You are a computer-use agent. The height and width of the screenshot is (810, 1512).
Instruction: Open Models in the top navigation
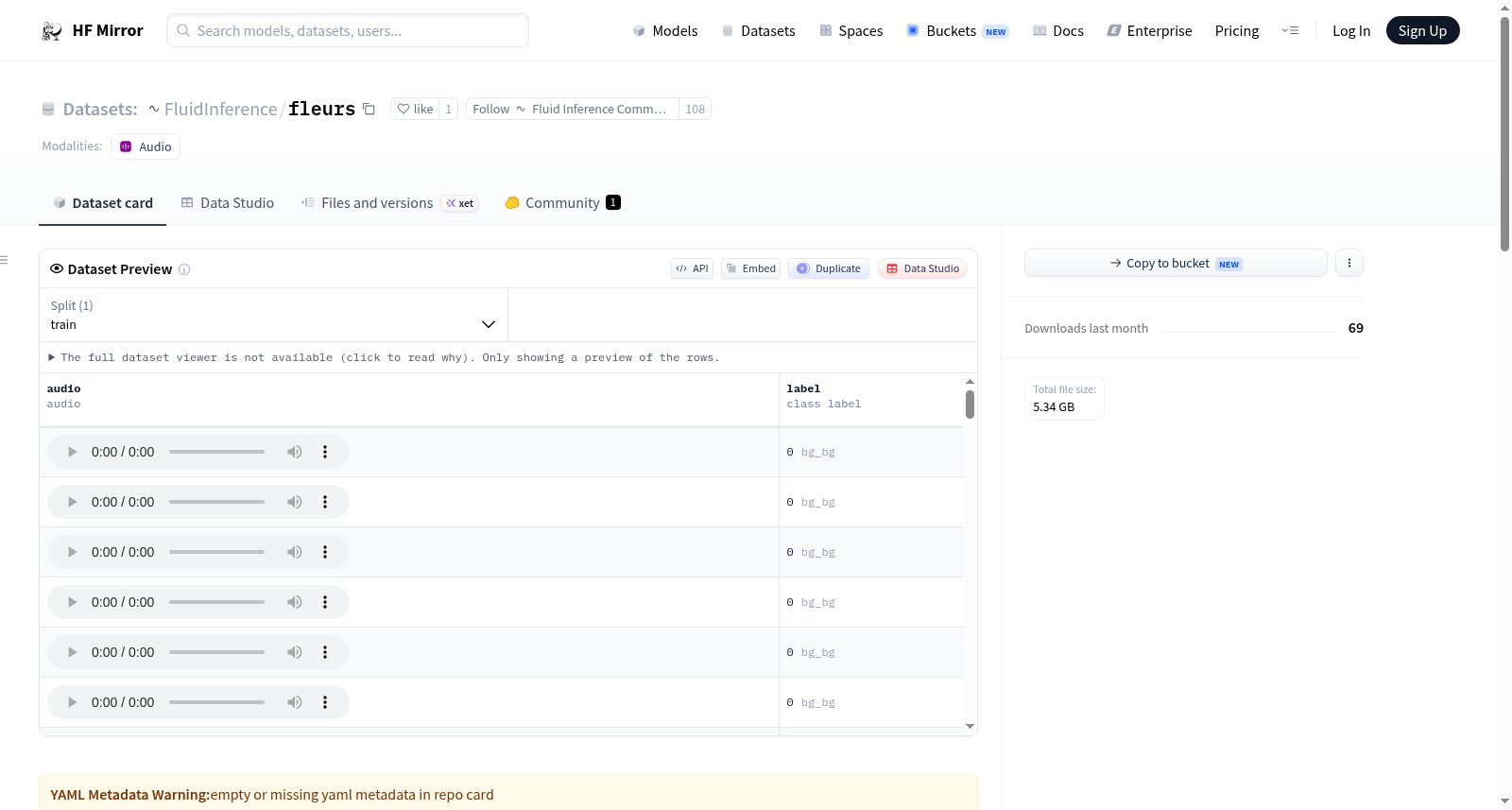coord(665,31)
